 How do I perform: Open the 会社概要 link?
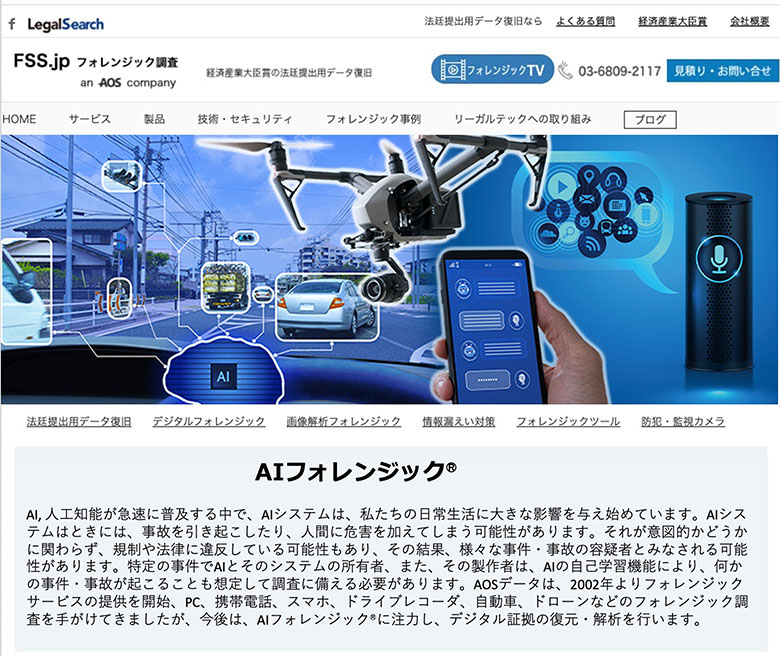pos(752,21)
